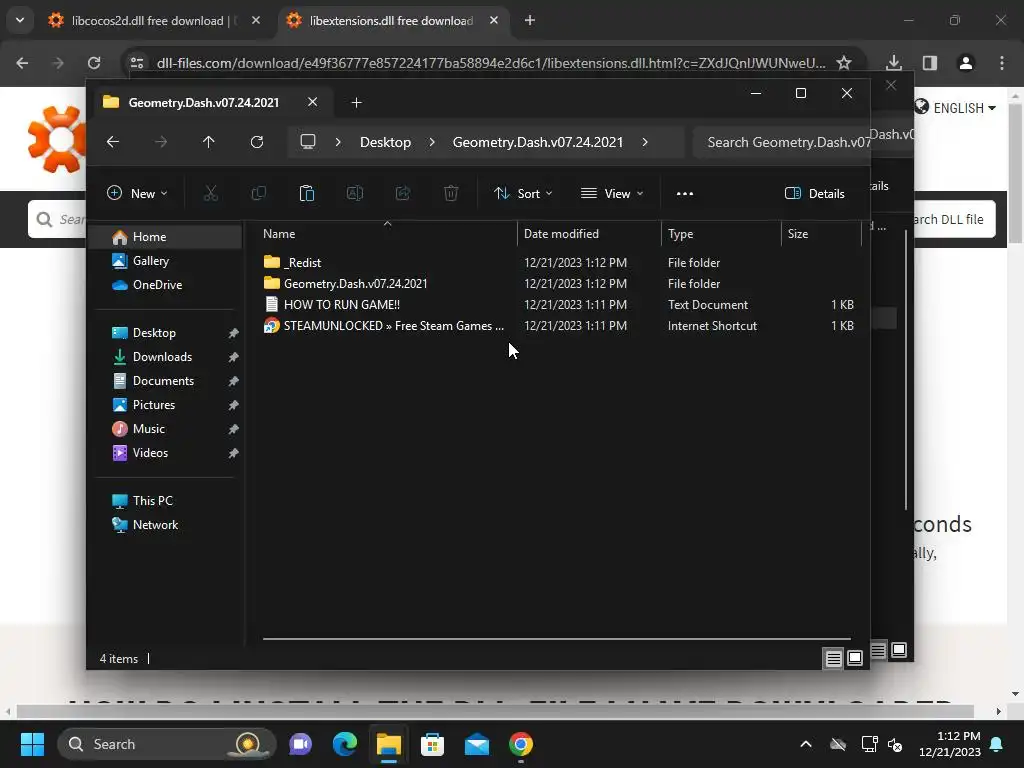
Task: Select STEAMUNLOCKED internet shortcut file
Action: pos(558,325)
